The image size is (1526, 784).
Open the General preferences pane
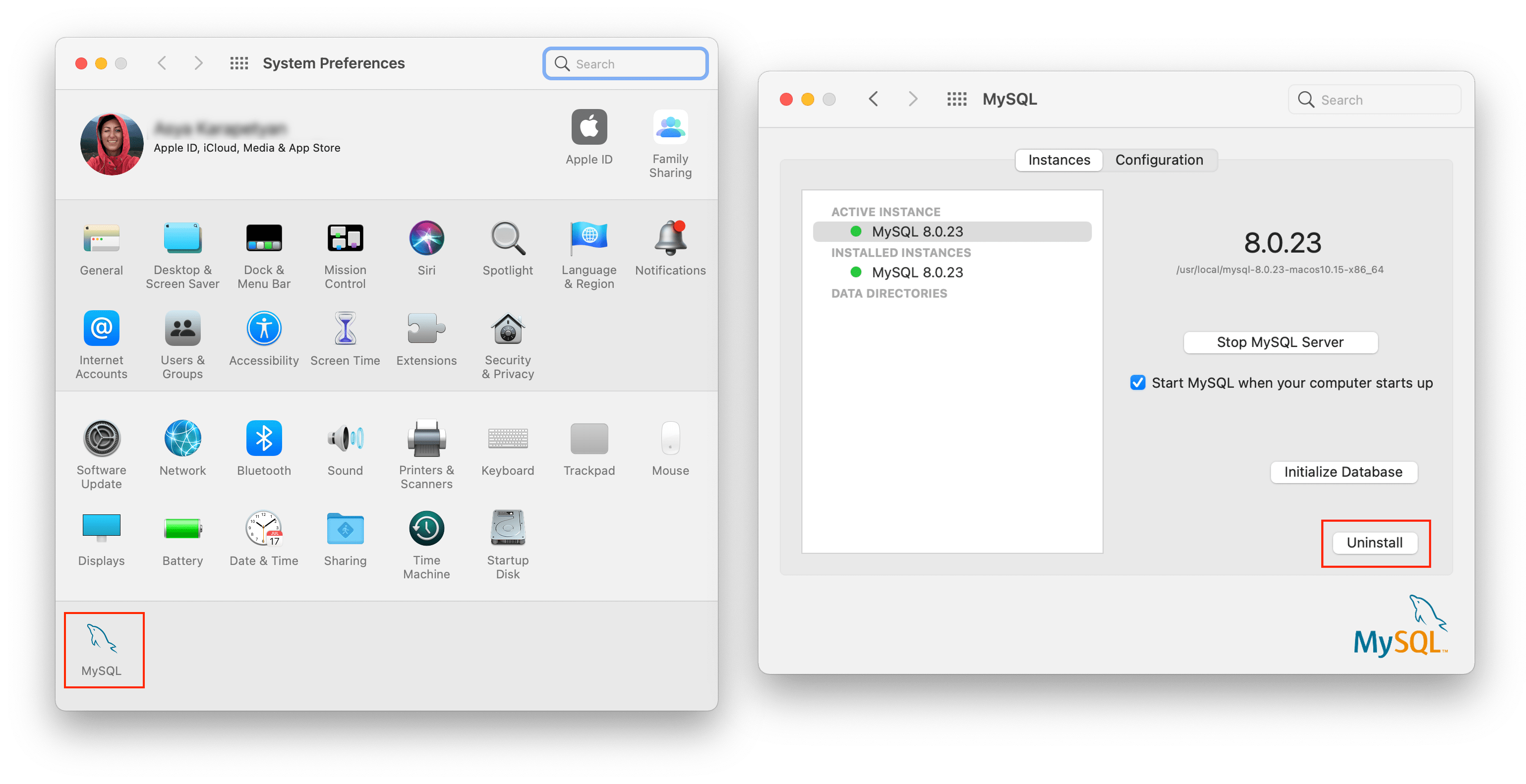(x=101, y=249)
